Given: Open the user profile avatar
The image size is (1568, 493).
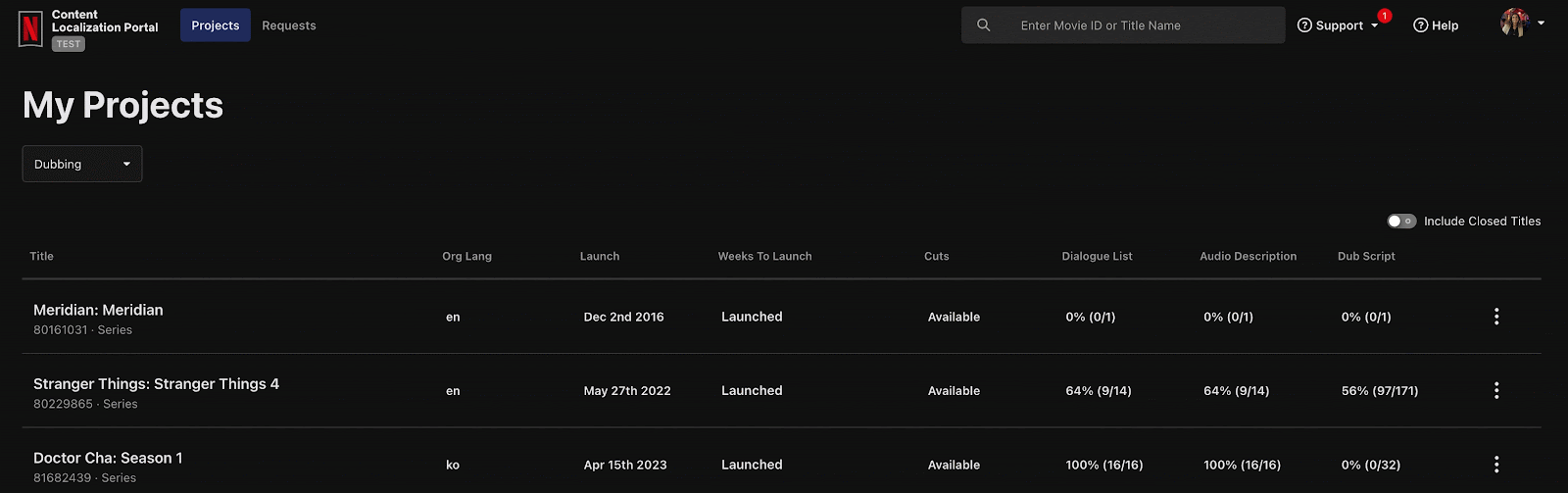Looking at the screenshot, I should [x=1514, y=23].
